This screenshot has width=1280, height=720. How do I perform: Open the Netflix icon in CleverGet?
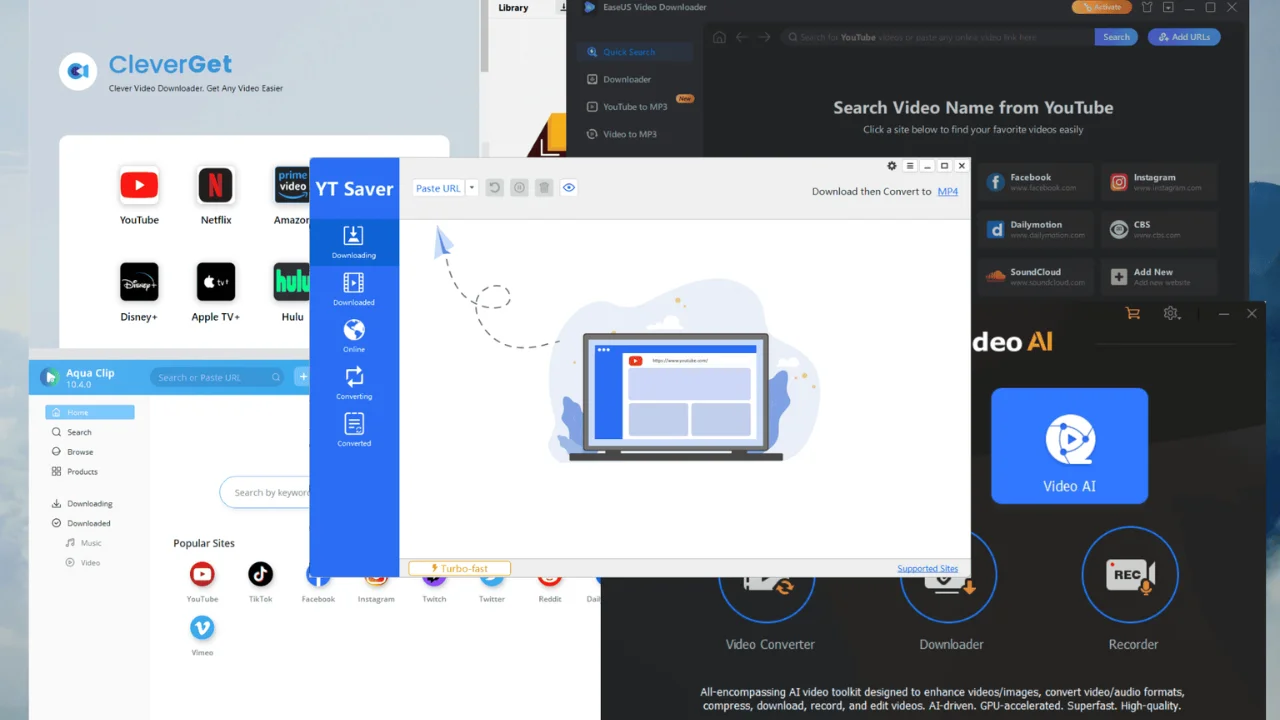click(216, 185)
